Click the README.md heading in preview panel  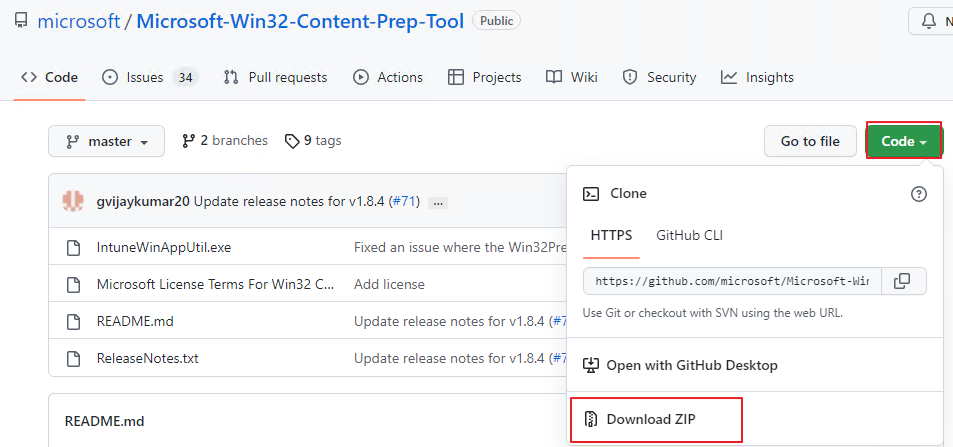click(105, 421)
